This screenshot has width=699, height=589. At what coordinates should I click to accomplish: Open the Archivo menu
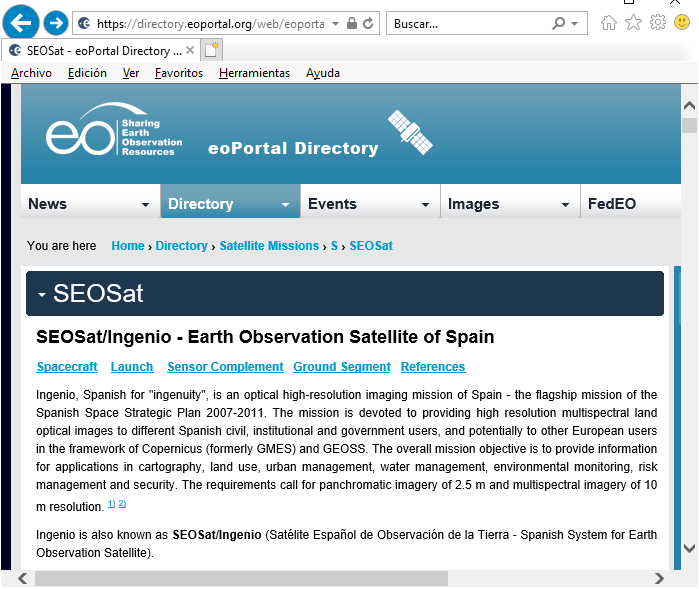pyautogui.click(x=31, y=73)
